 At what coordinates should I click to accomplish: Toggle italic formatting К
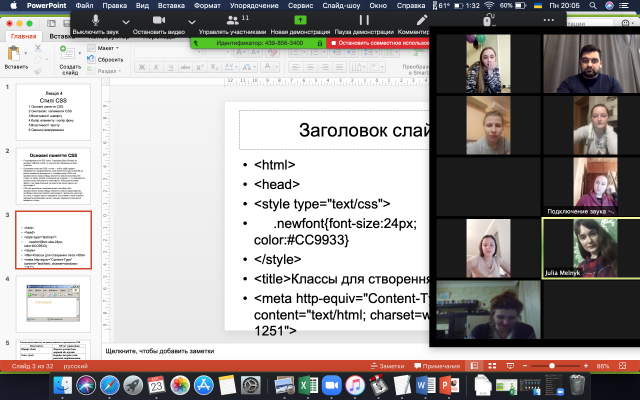(x=156, y=67)
